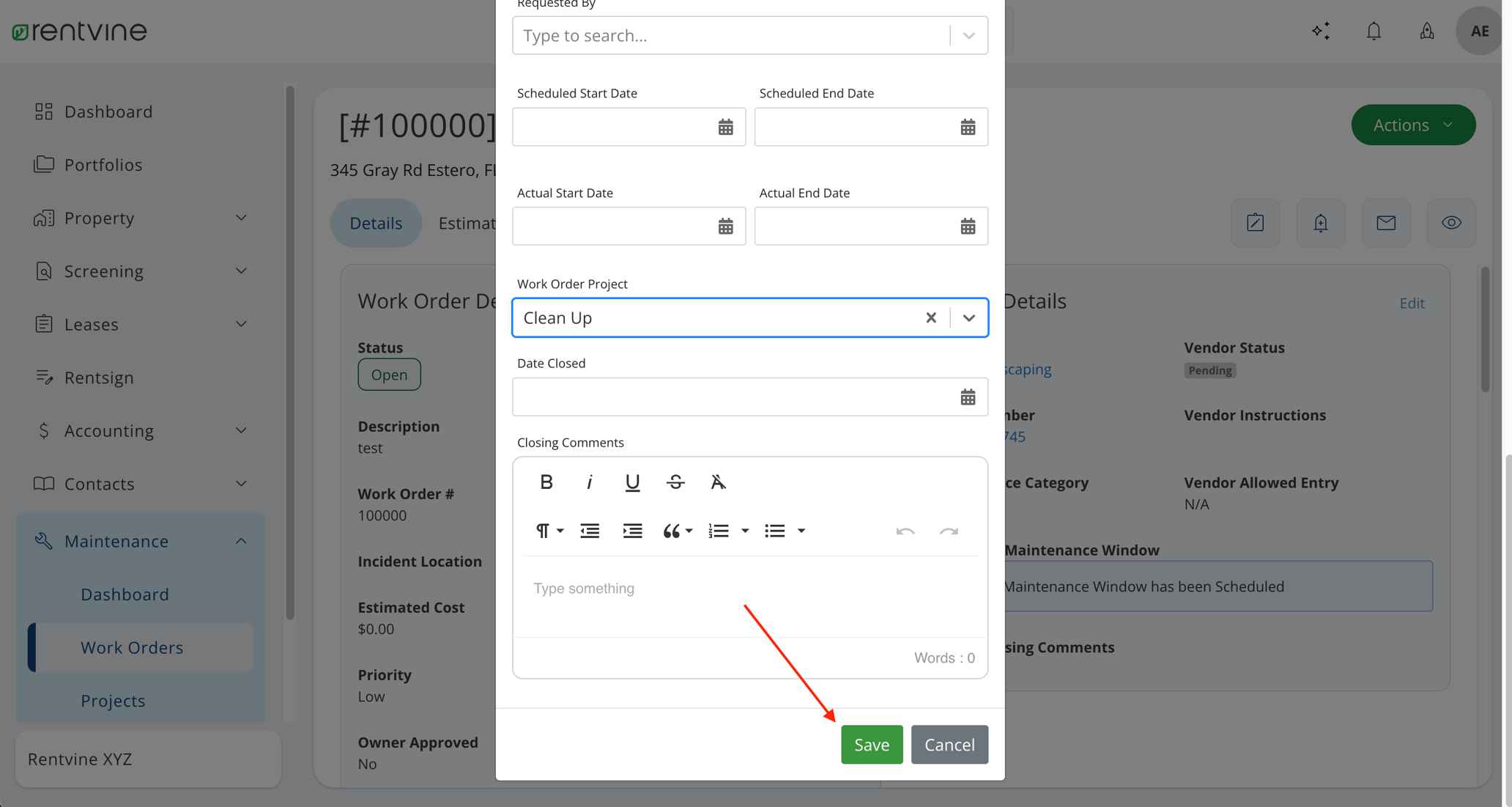This screenshot has width=1512, height=807.
Task: Open the Requested By search dropdown
Action: pyautogui.click(x=968, y=34)
